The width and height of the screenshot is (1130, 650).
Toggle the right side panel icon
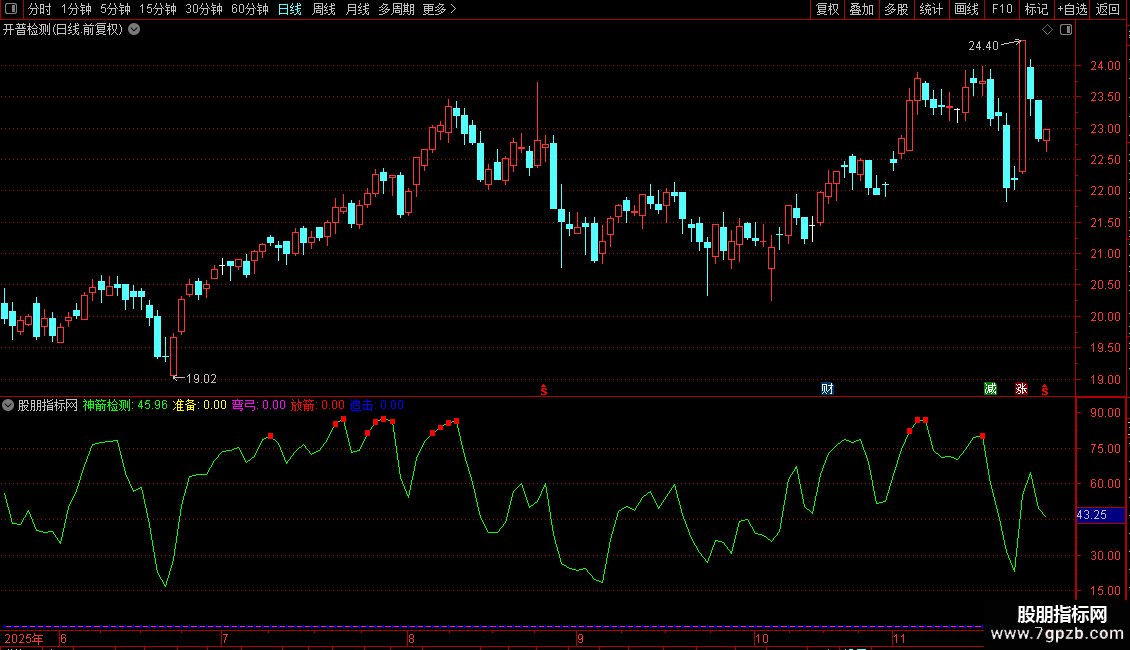click(x=1066, y=30)
